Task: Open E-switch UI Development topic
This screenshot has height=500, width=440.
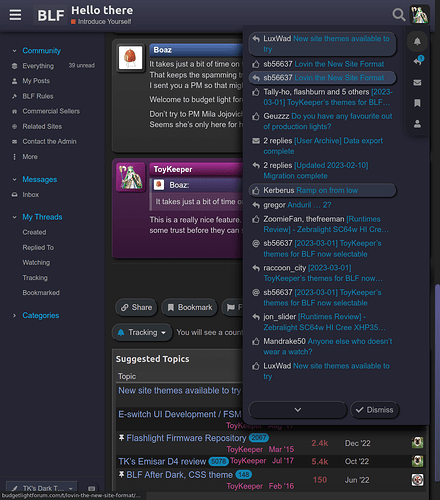Action: point(180,414)
